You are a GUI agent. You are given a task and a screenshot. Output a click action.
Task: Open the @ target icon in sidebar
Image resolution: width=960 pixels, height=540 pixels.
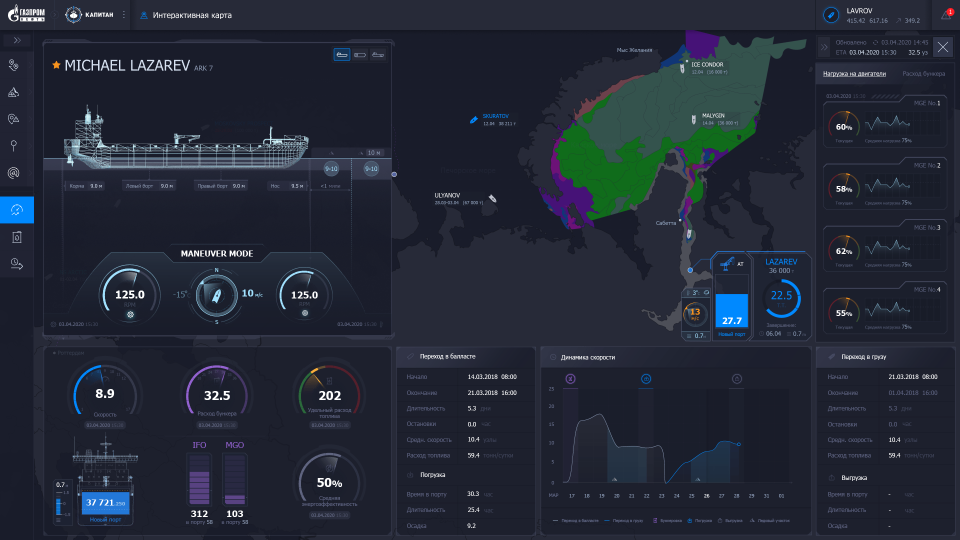coord(16,172)
